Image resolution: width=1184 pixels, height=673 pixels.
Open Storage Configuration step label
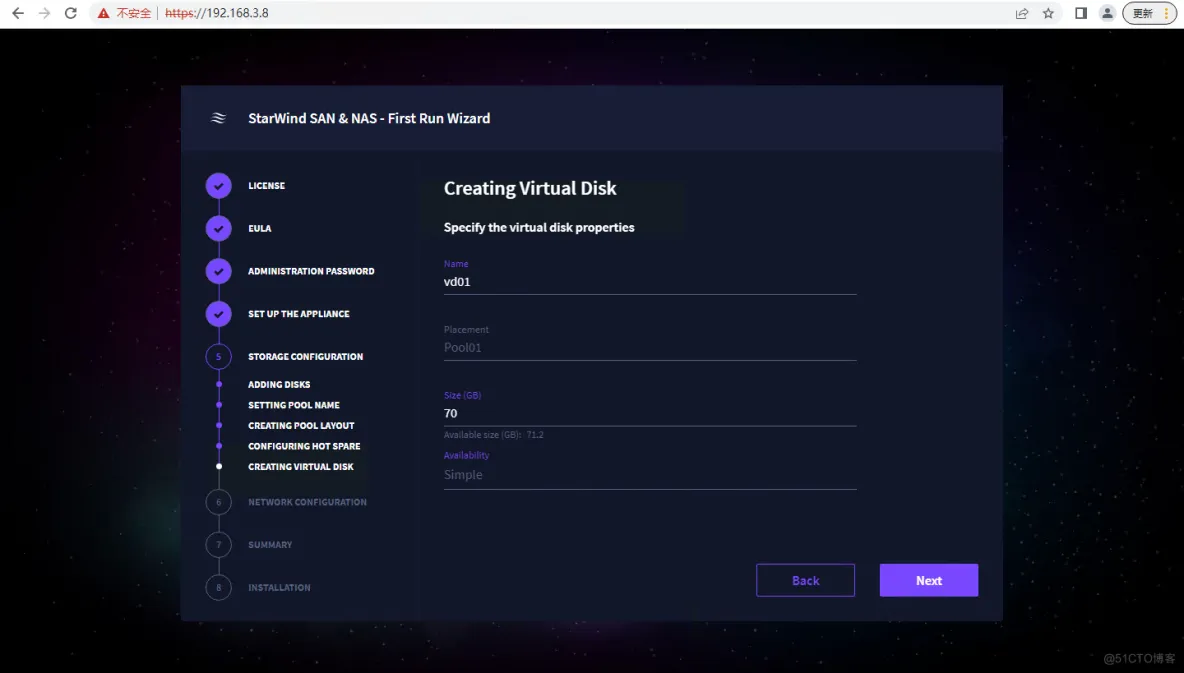point(306,357)
